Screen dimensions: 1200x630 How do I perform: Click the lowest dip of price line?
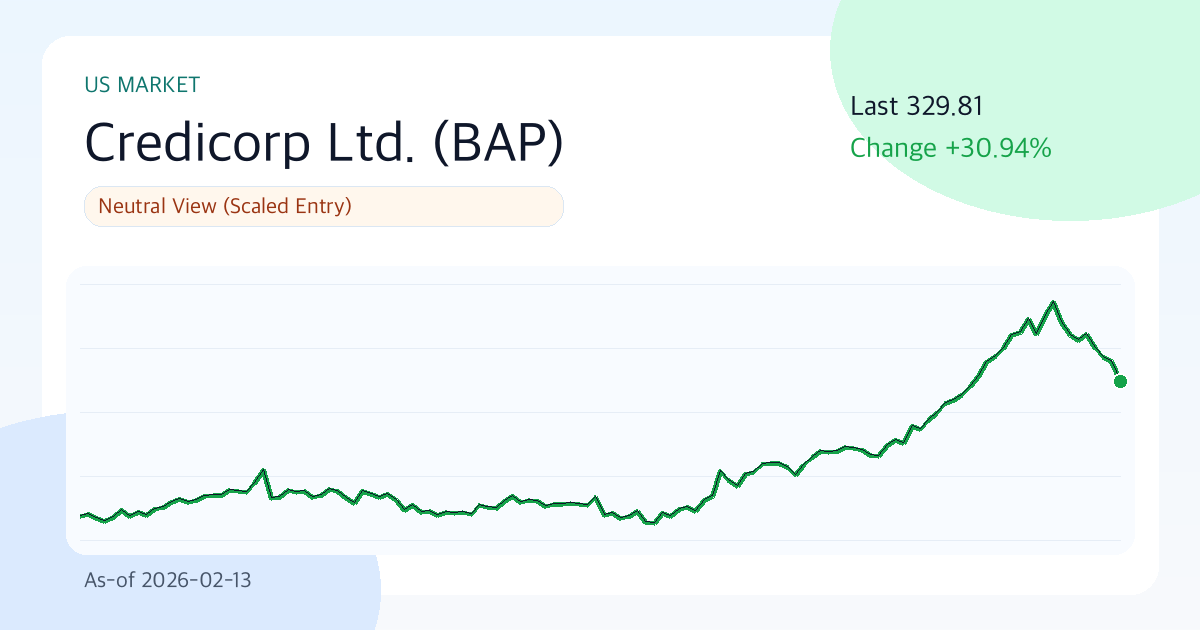(651, 522)
